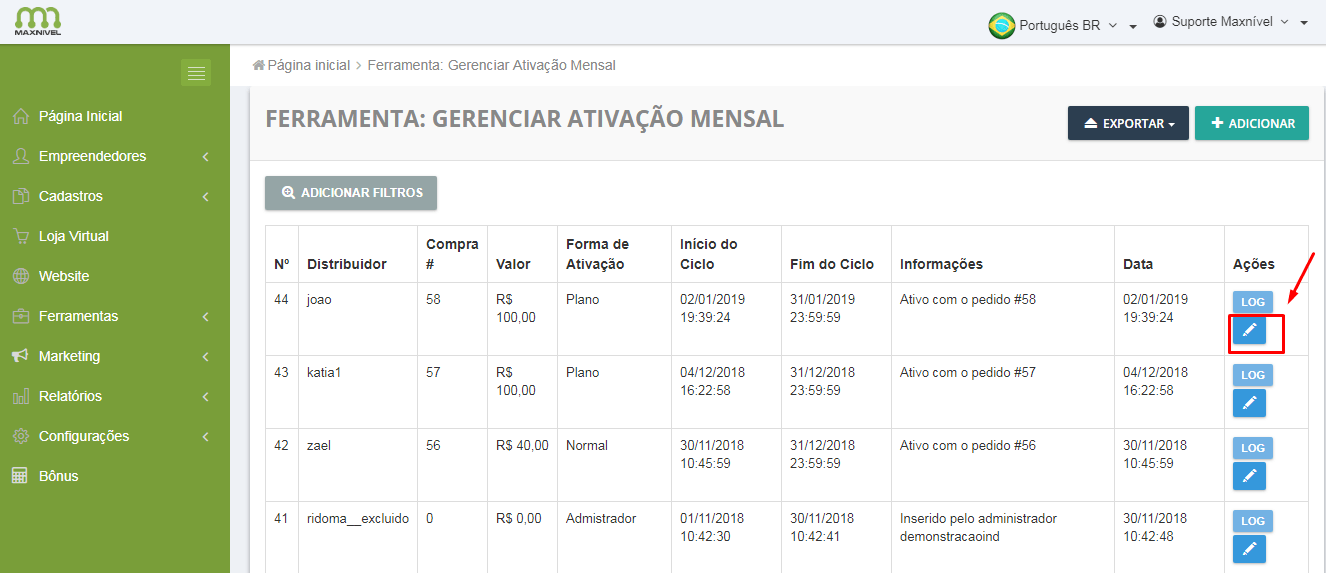Viewport: 1326px width, 573px height.
Task: Click the Distribuidor column header
Action: 346,264
